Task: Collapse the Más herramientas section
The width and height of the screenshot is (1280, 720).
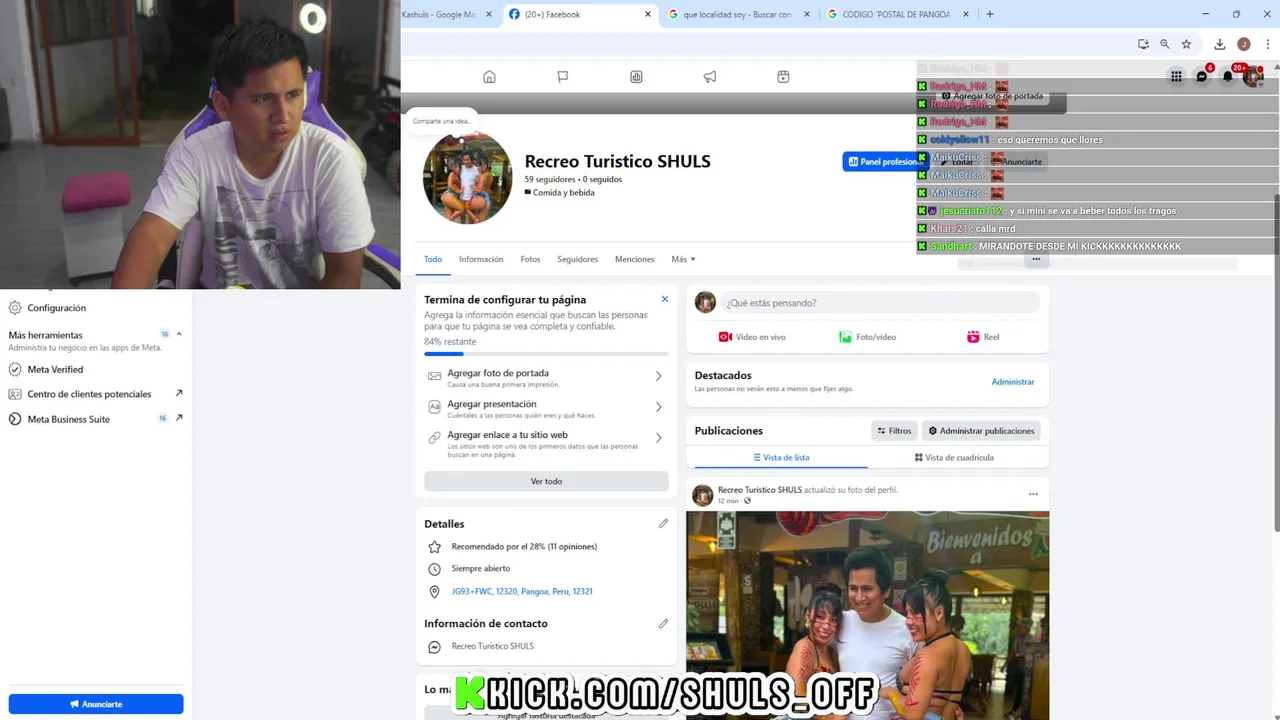Action: [179, 334]
